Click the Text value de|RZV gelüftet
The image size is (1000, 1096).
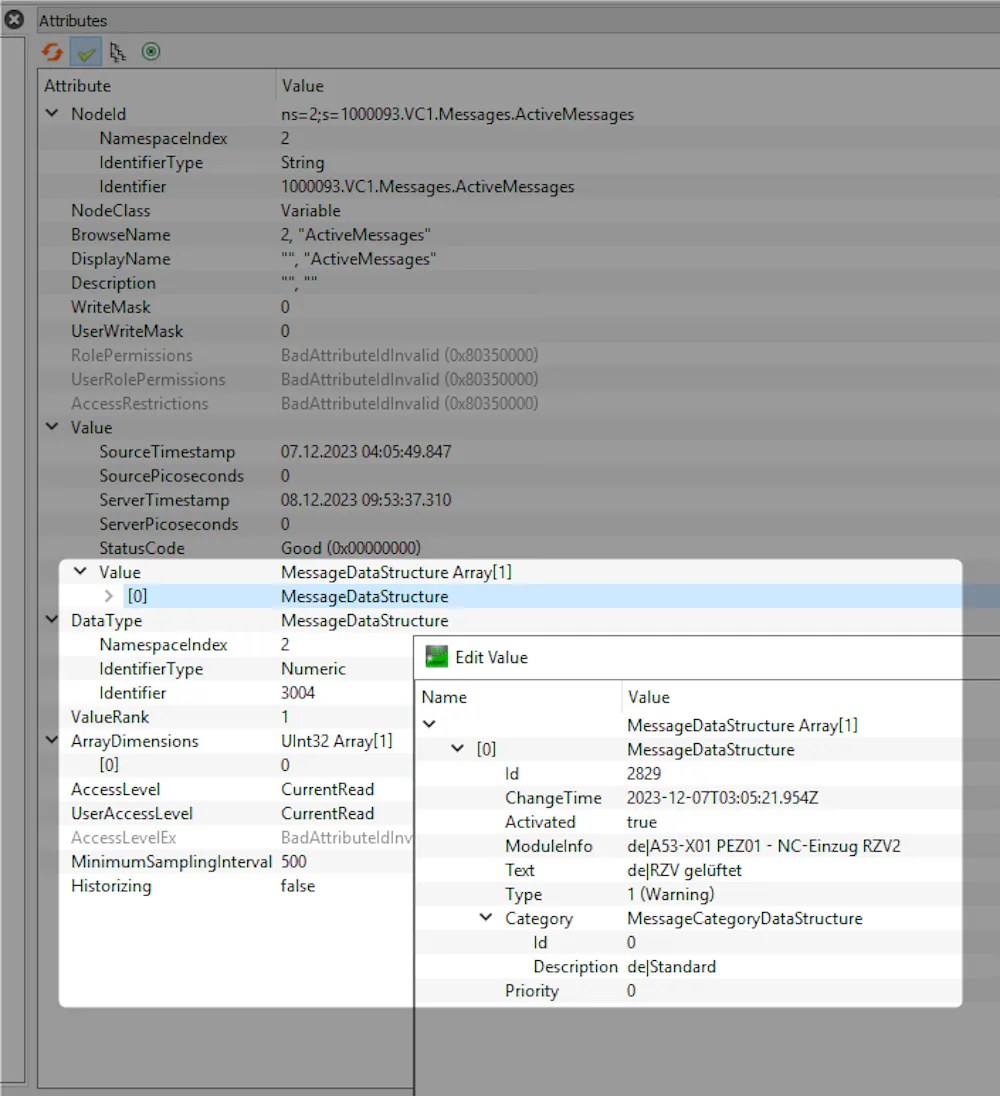click(684, 870)
